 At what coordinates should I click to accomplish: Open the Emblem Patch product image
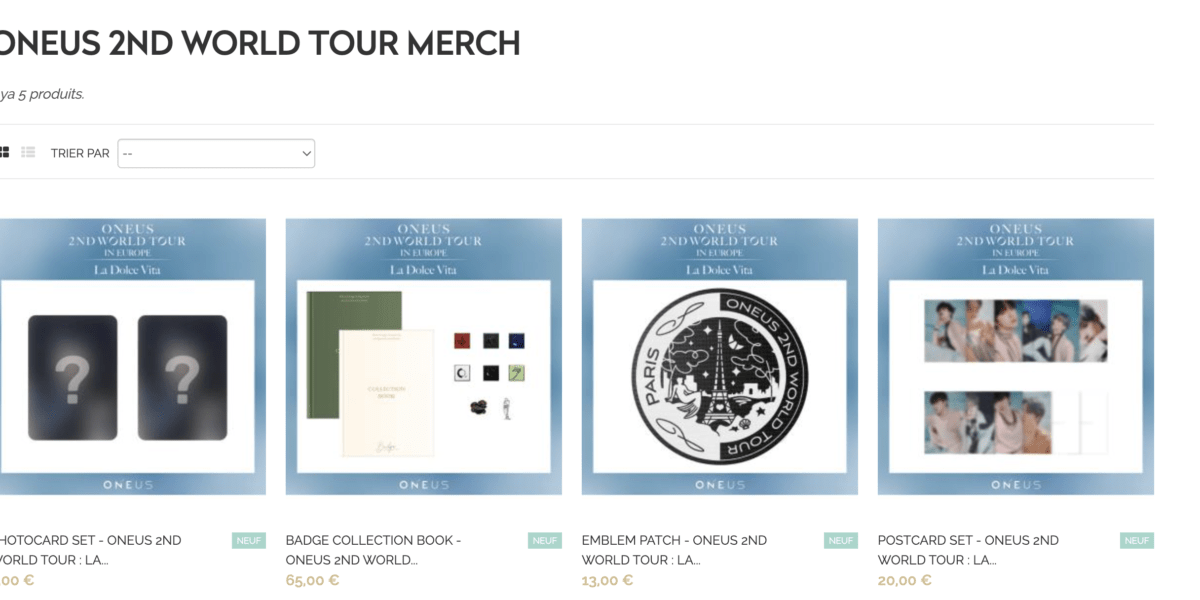pos(720,356)
